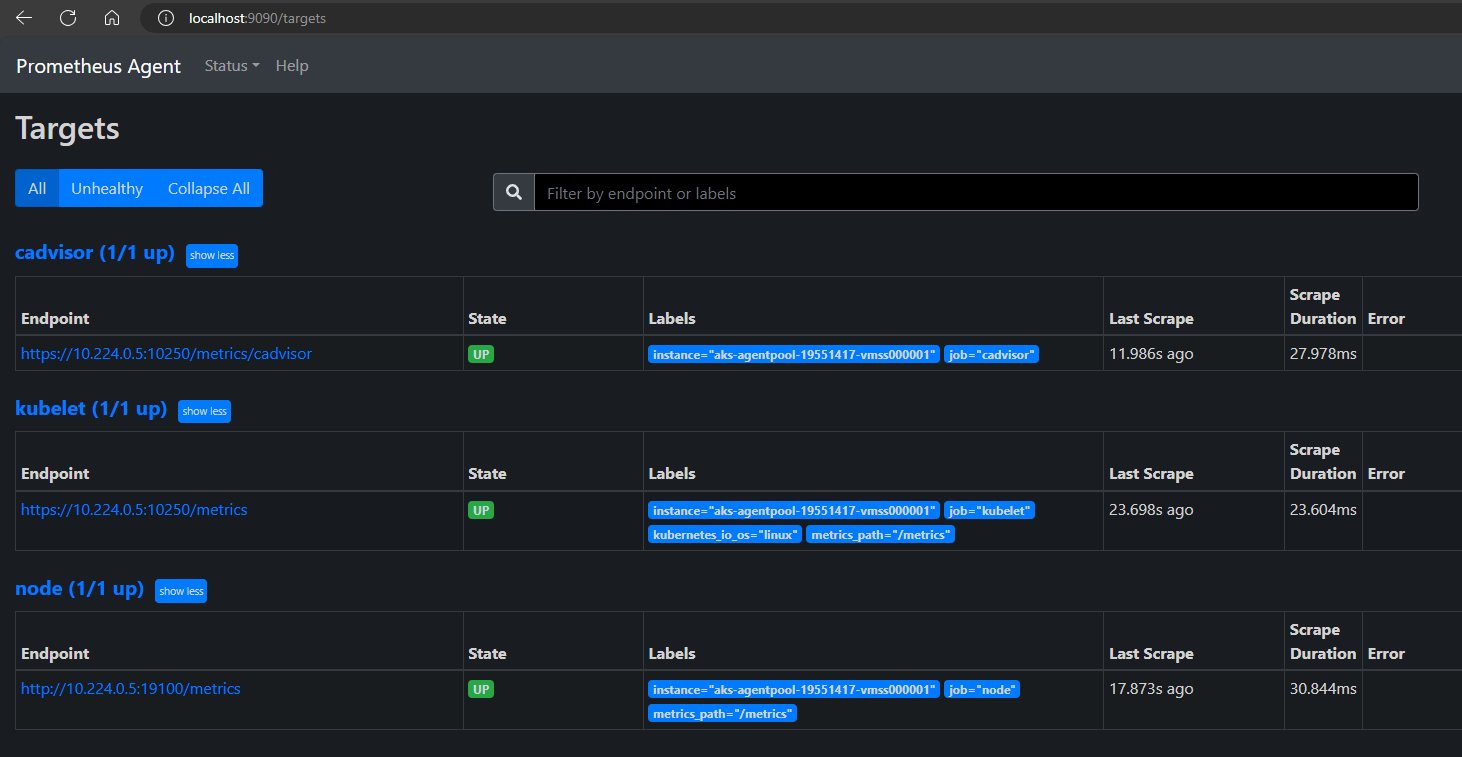1462x757 pixels.
Task: Click the instance label in kubelet row
Action: pyautogui.click(x=794, y=510)
